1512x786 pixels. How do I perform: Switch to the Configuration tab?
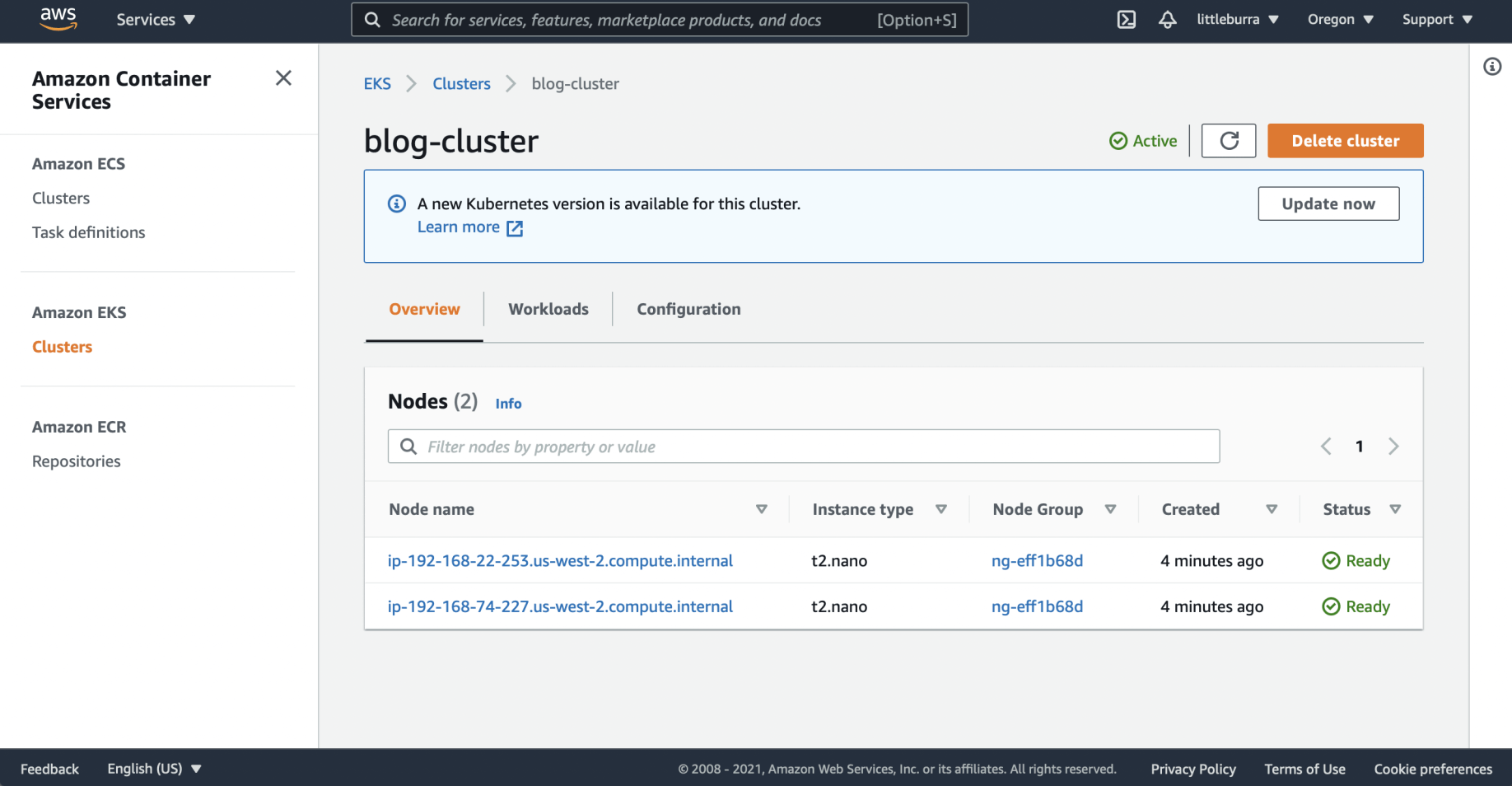[x=688, y=309]
